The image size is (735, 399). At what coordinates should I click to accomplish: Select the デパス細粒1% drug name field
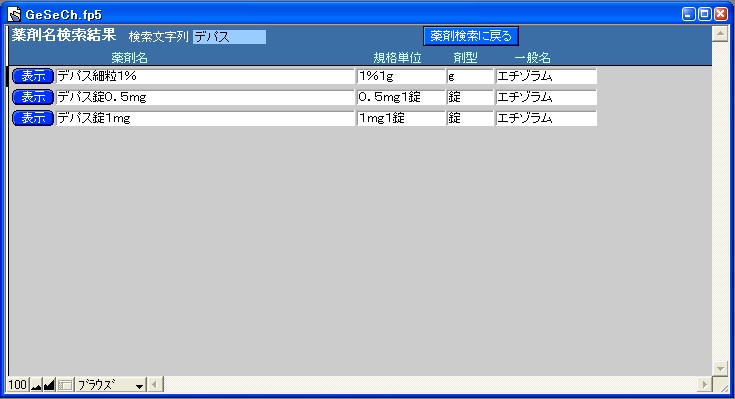tap(205, 76)
